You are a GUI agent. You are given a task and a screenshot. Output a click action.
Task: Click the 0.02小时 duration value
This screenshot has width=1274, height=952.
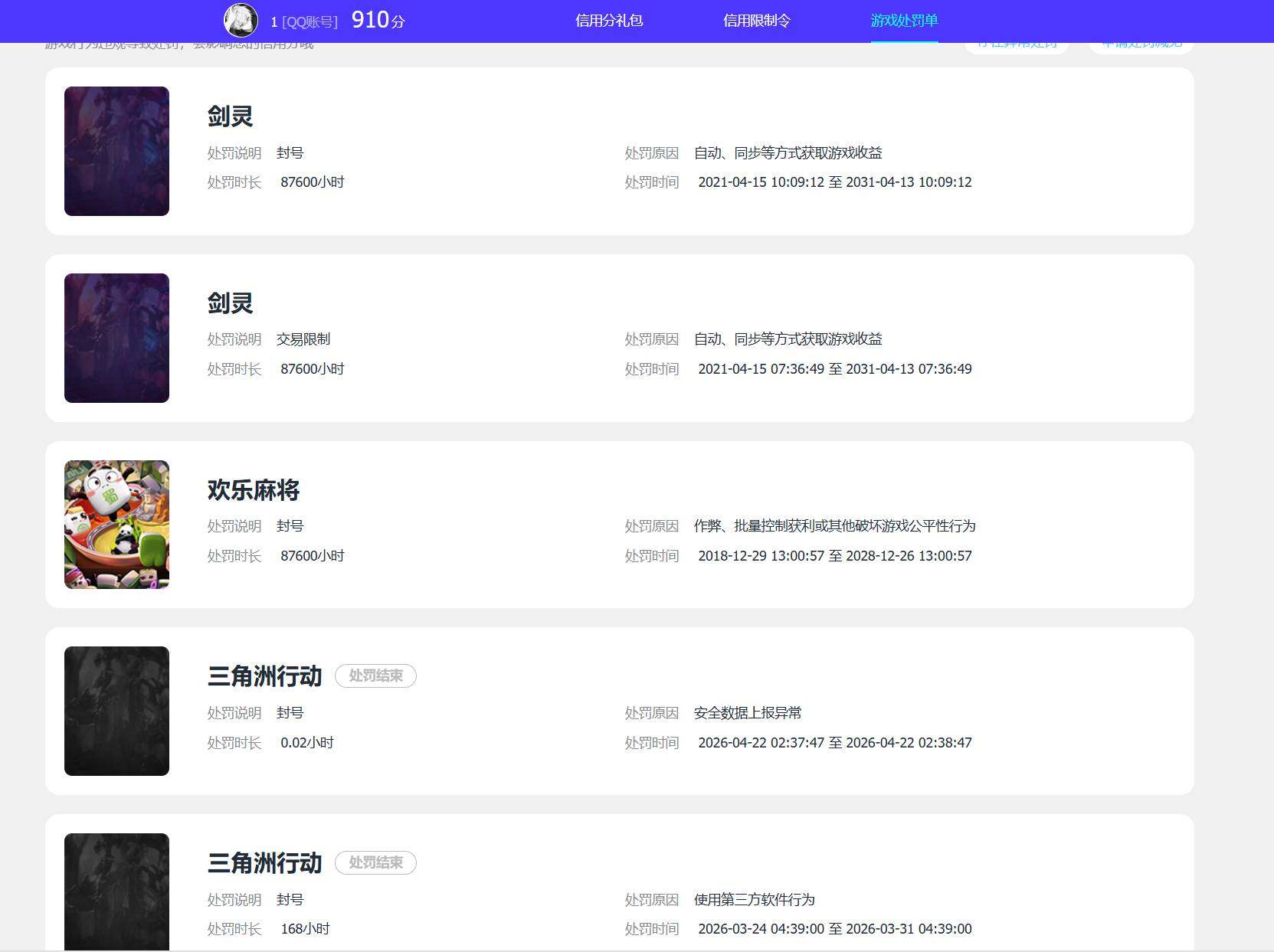point(307,743)
